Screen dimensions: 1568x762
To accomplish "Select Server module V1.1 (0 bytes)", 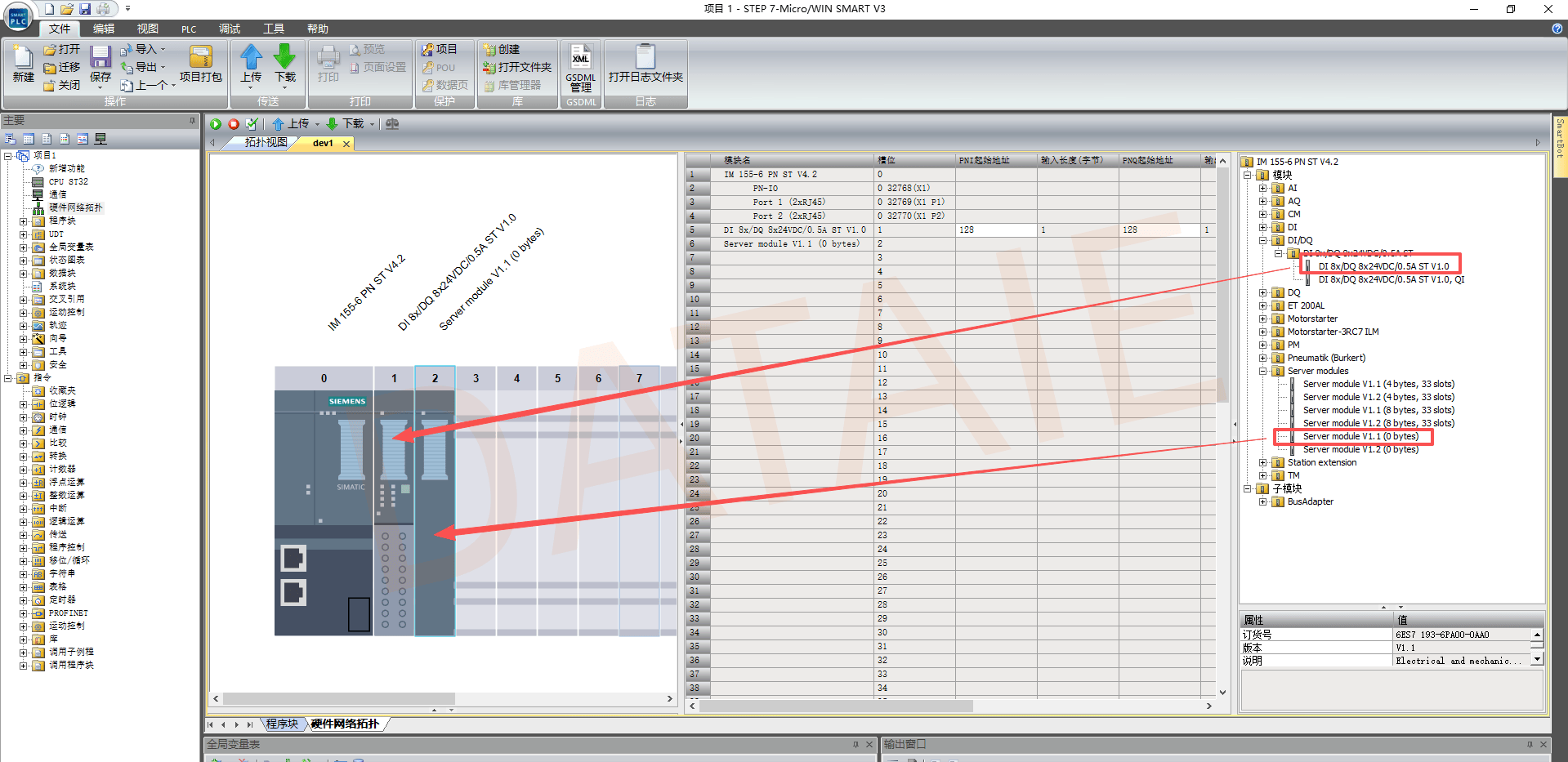I will (1360, 437).
